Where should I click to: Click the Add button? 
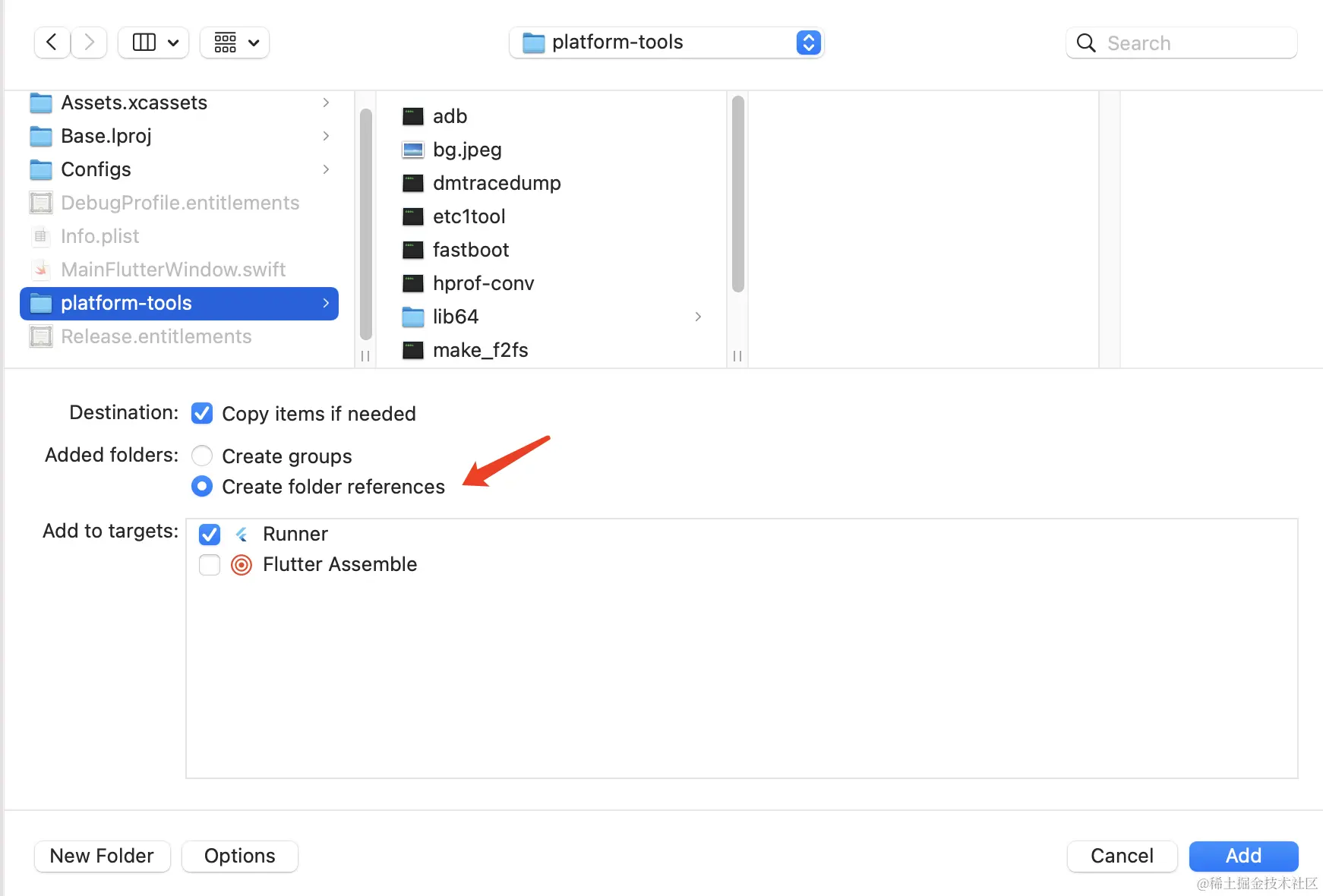(x=1243, y=856)
